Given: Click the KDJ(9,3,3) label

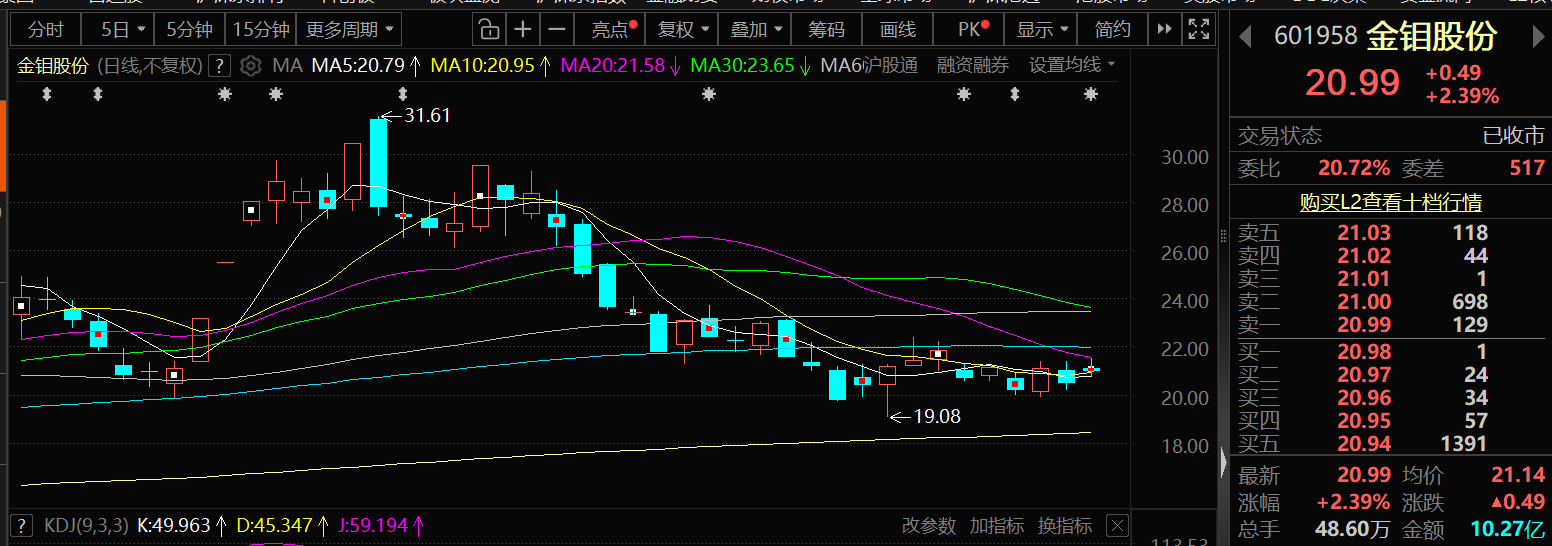Looking at the screenshot, I should click(x=86, y=525).
